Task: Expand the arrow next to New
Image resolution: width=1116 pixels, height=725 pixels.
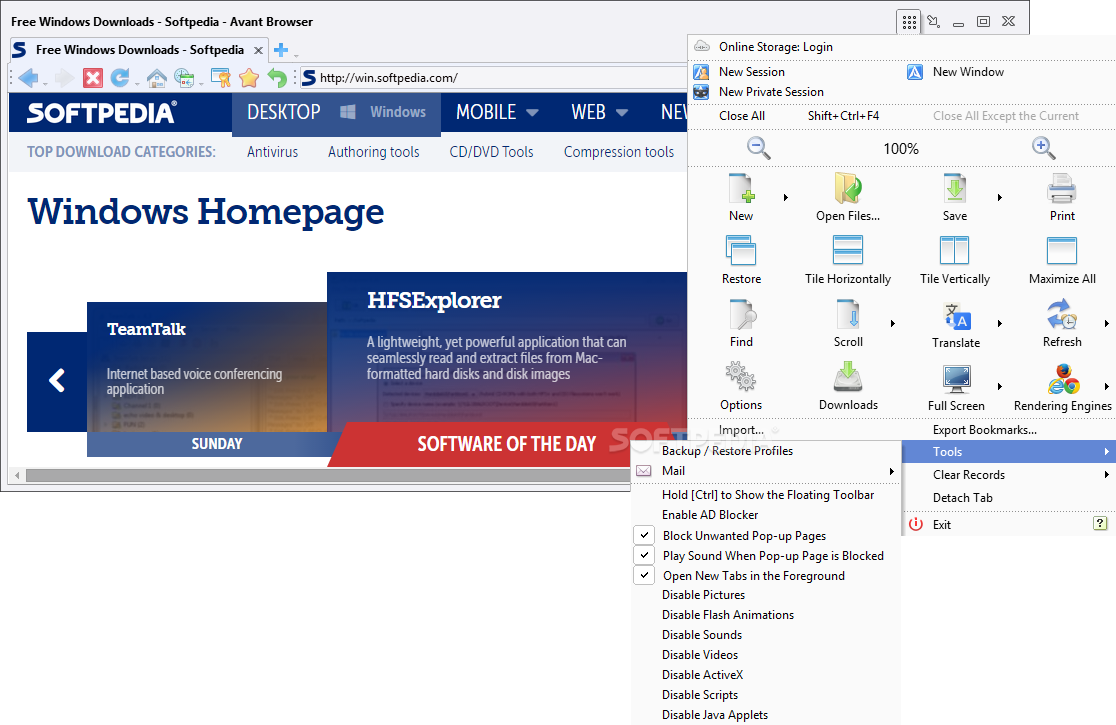Action: click(786, 197)
